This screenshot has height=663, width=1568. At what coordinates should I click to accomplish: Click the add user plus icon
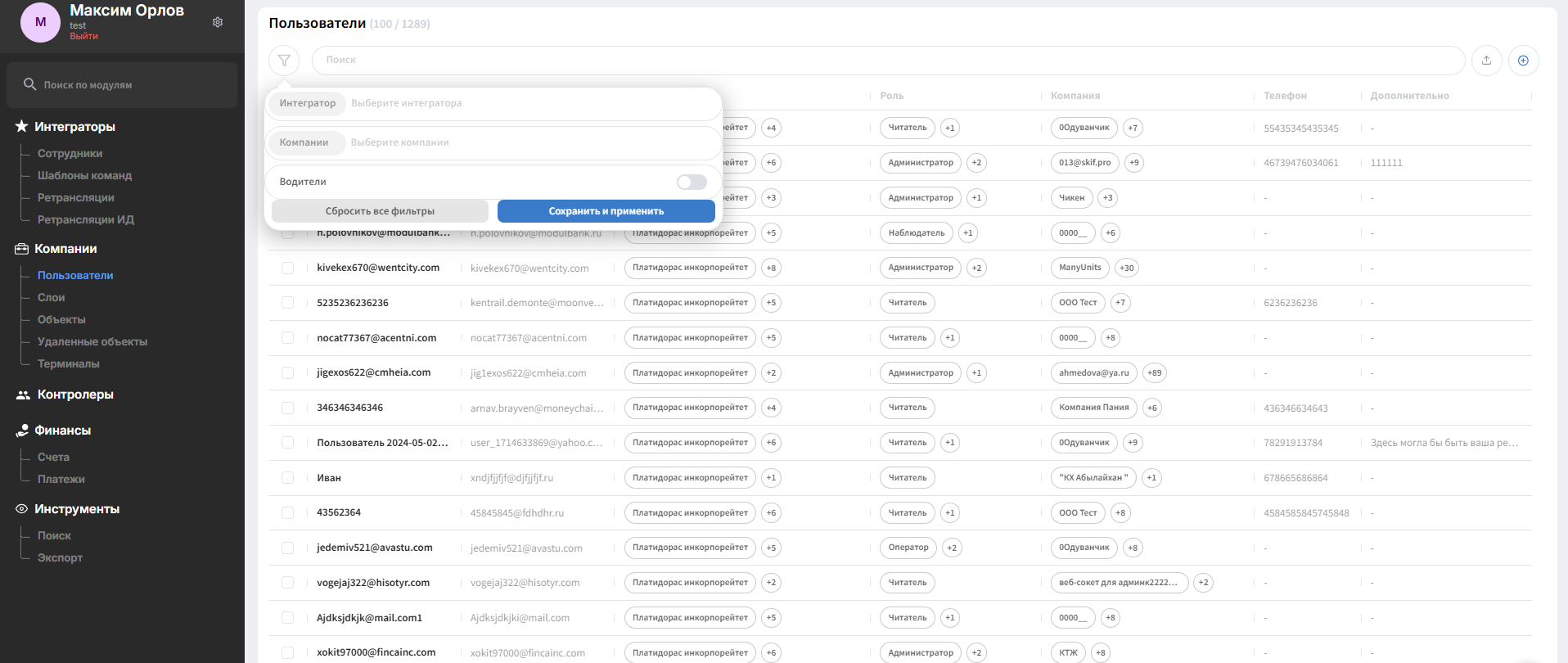pos(1523,61)
